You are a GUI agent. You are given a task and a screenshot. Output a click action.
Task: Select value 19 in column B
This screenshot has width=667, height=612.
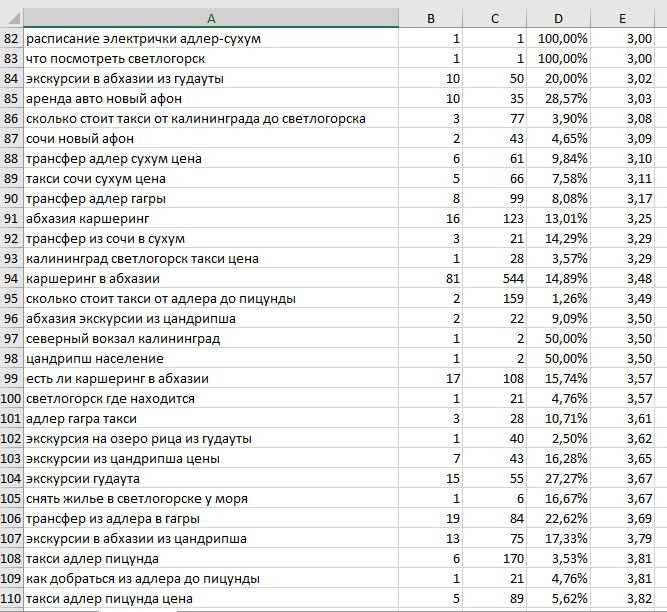430,518
